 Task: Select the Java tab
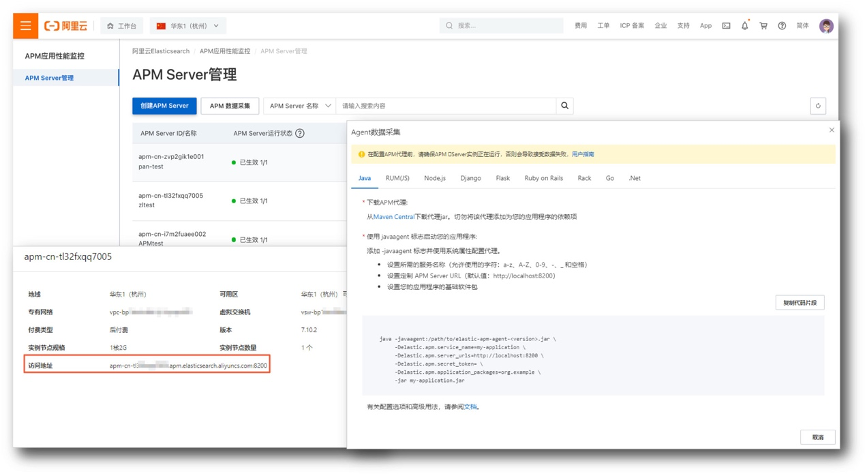[x=365, y=178]
